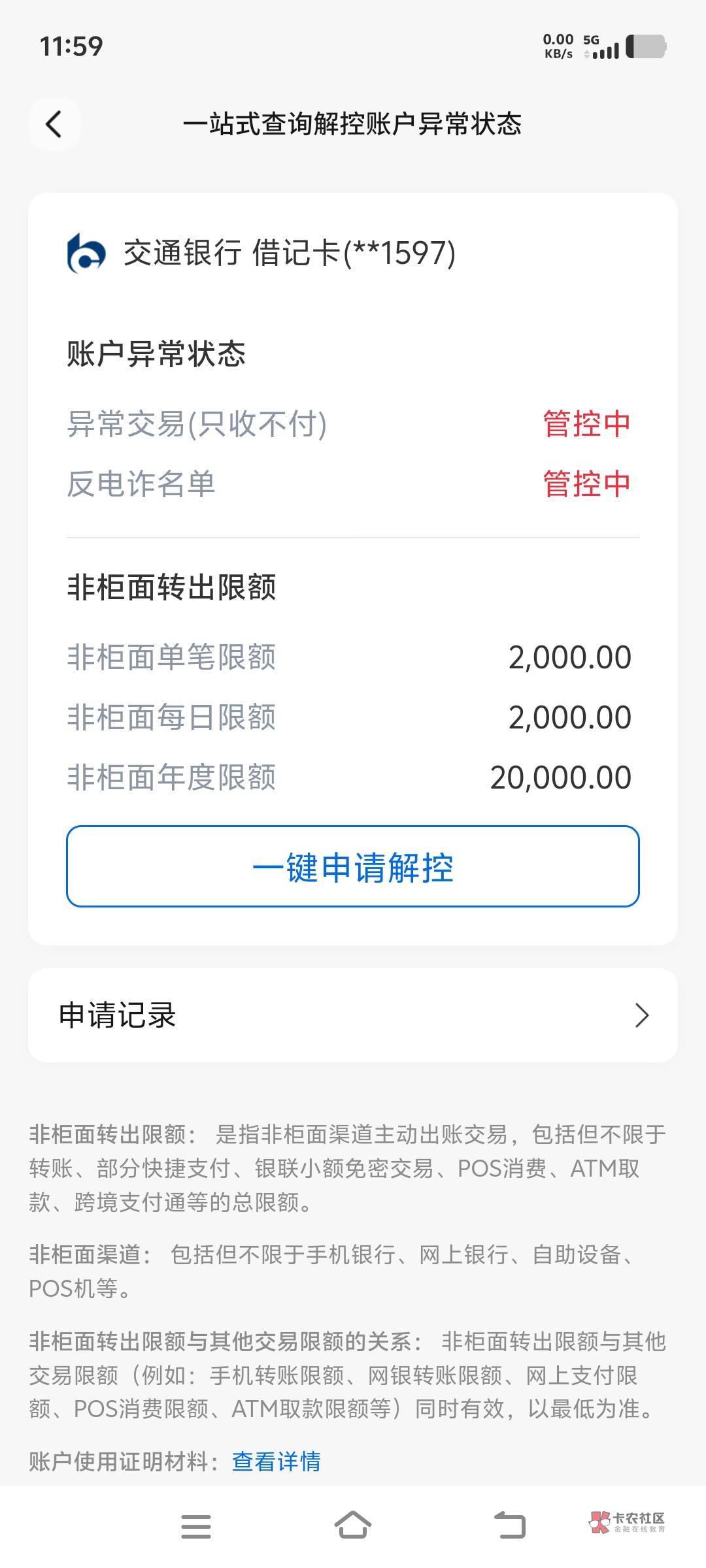Tap the battery status icon
The image size is (706, 1568).
point(646,47)
